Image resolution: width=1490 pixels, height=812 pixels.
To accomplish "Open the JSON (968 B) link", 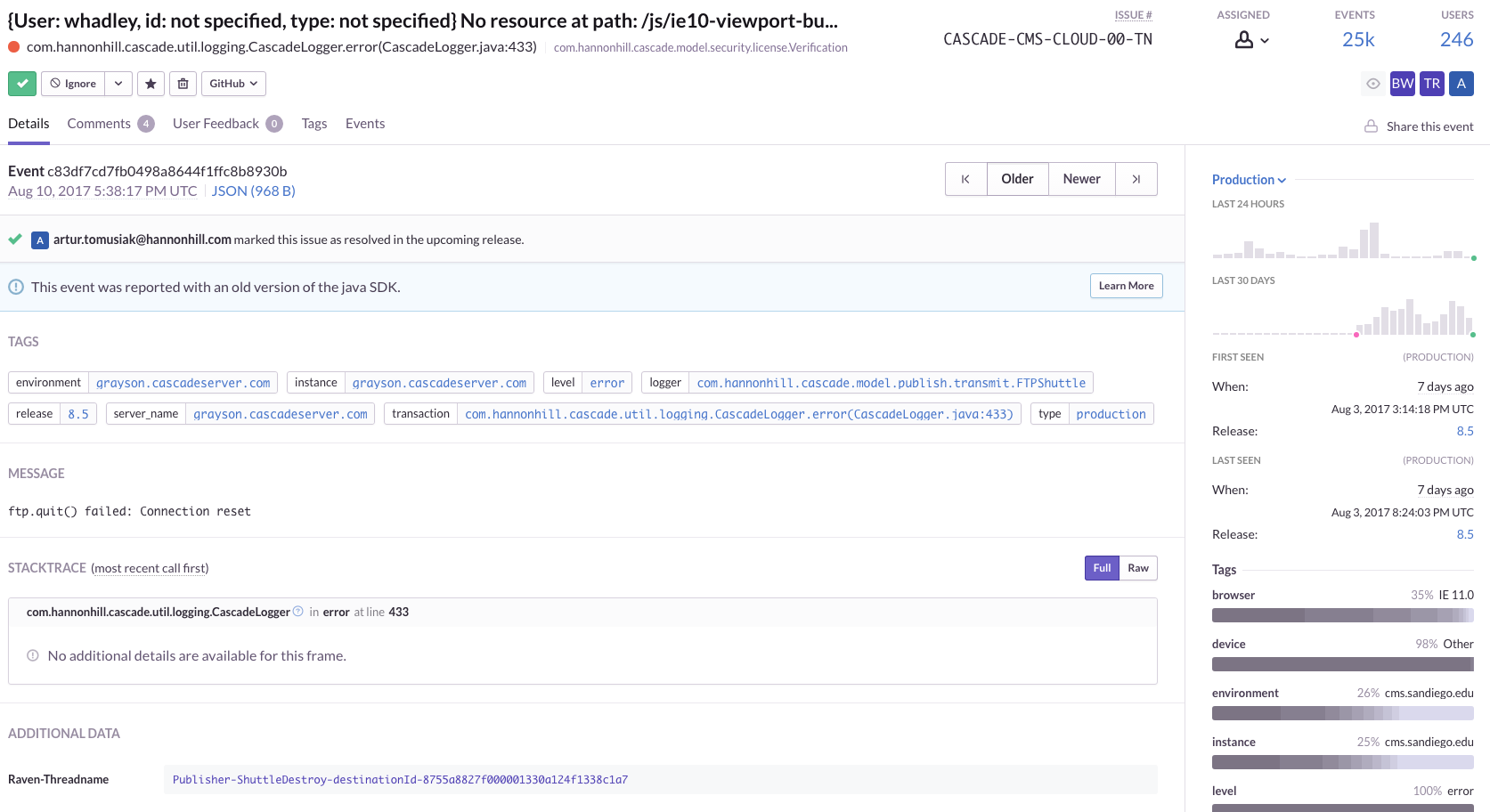I will (x=253, y=191).
